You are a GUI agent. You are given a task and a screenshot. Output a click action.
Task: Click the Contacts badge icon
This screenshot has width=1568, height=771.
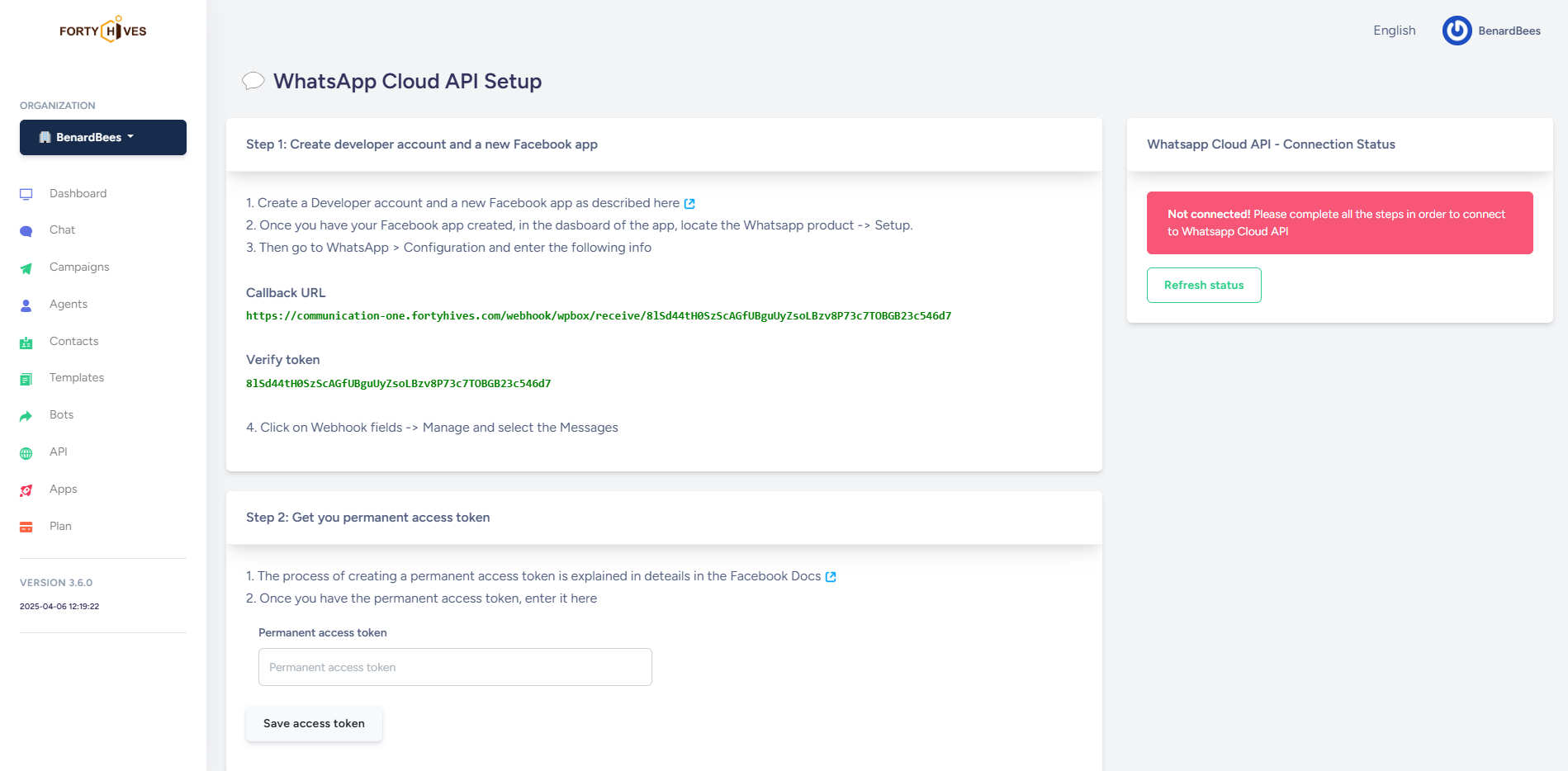(x=26, y=343)
